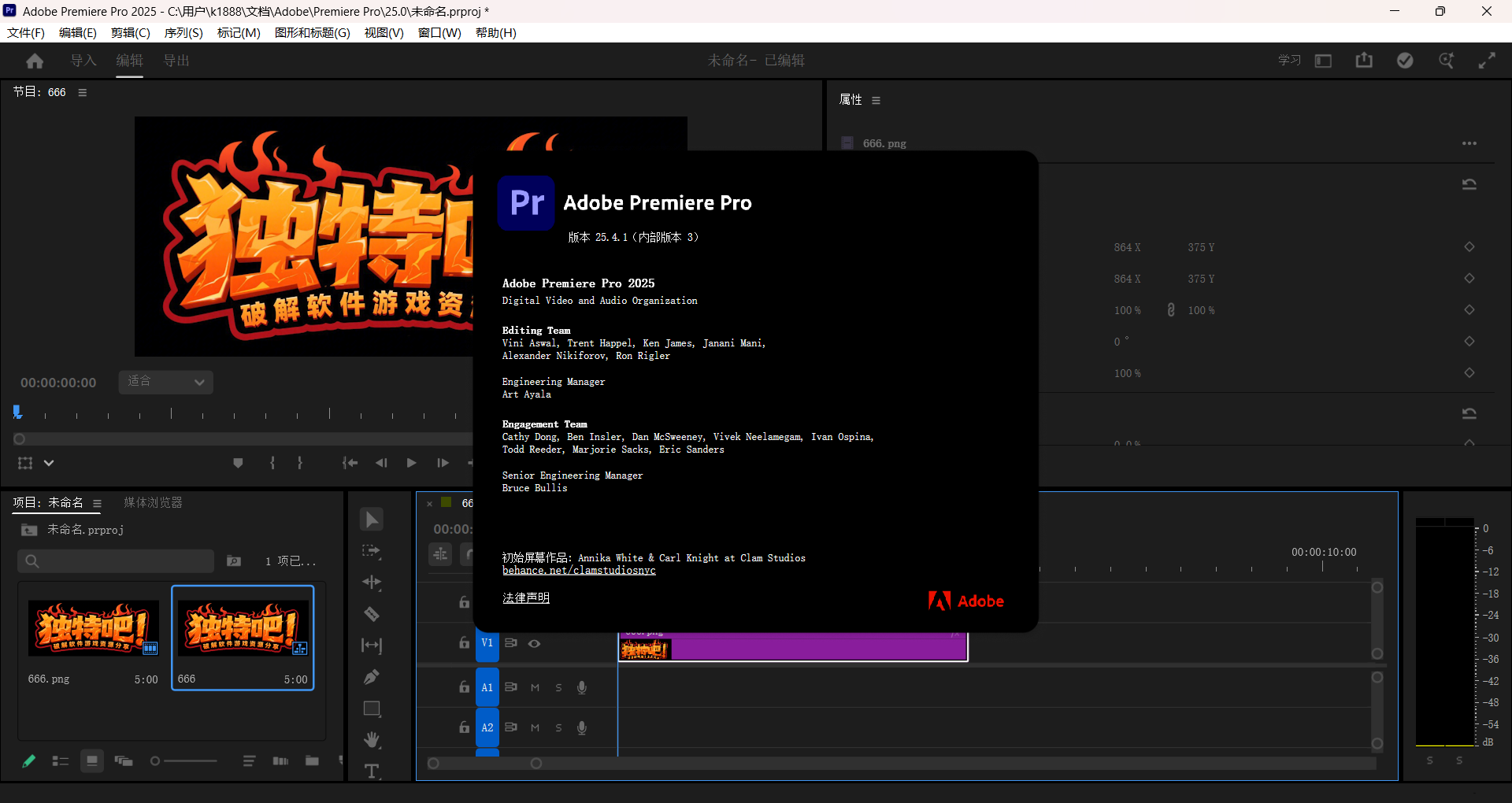Open the zoom level 适合 dropdown
Image resolution: width=1512 pixels, height=803 pixels.
pos(166,382)
